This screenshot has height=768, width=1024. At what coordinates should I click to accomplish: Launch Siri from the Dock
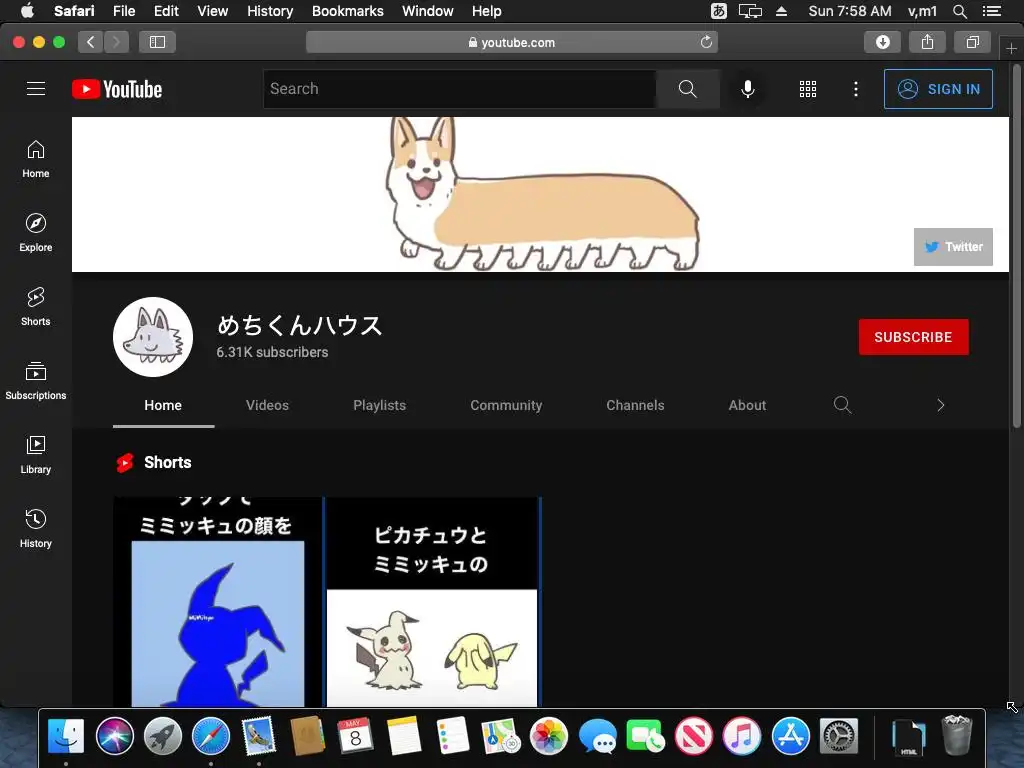click(x=114, y=736)
